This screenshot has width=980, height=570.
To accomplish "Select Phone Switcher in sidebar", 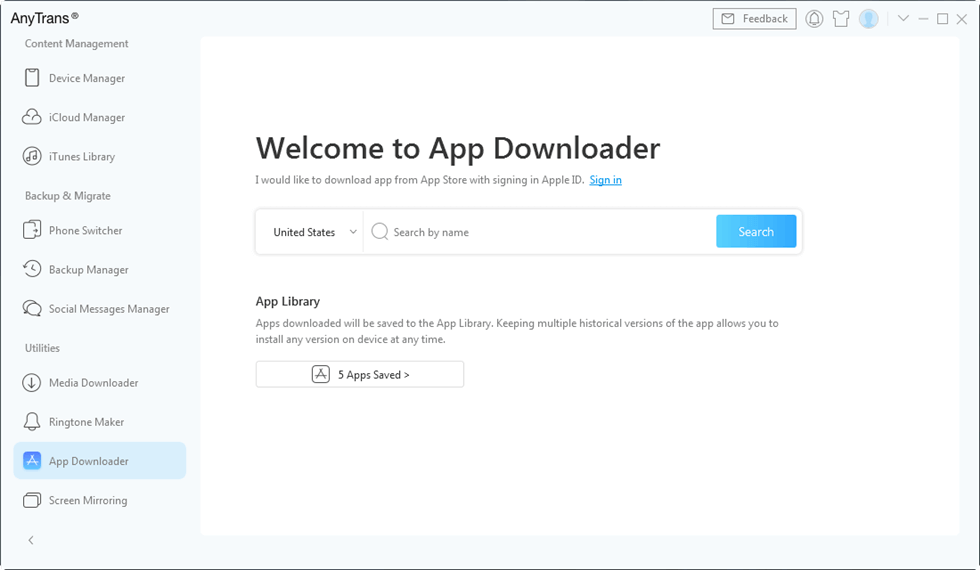I will point(86,231).
